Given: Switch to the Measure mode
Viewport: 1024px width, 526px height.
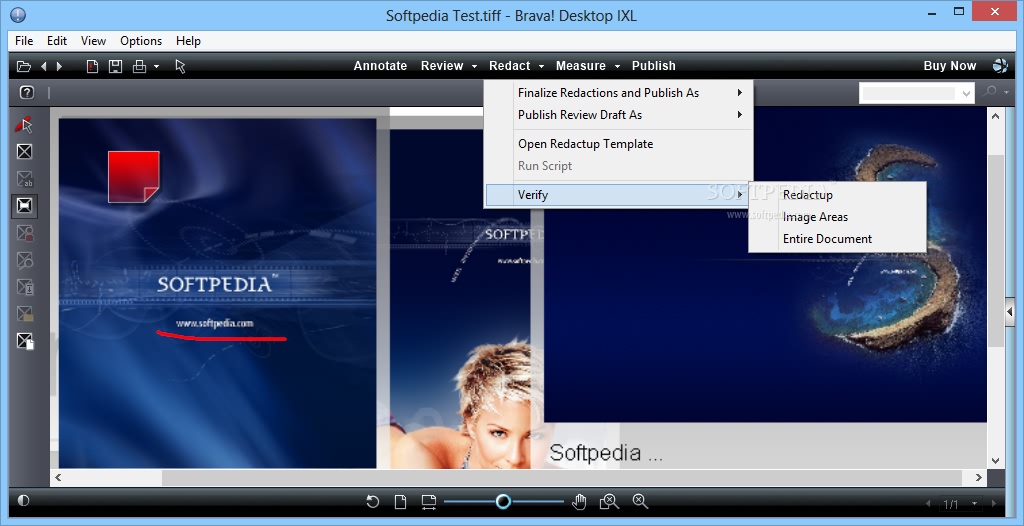Looking at the screenshot, I should pyautogui.click(x=581, y=66).
